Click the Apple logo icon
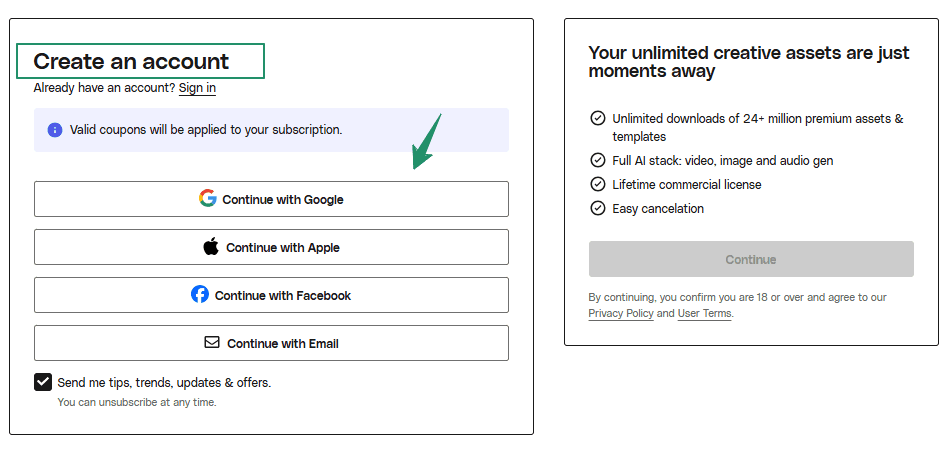The image size is (948, 449). [x=211, y=246]
